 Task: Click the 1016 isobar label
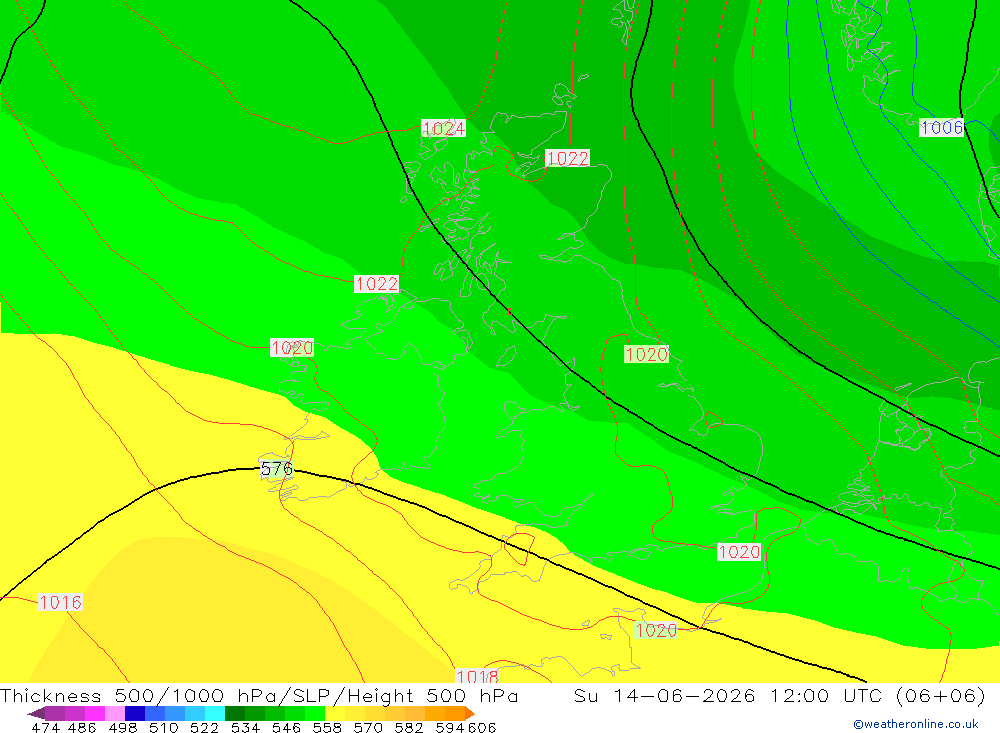[60, 602]
